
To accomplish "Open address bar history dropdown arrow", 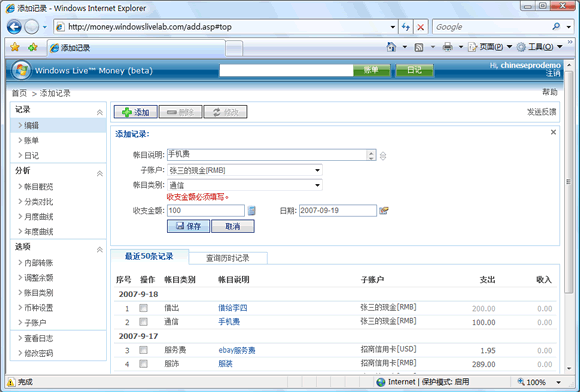I will [x=392, y=27].
